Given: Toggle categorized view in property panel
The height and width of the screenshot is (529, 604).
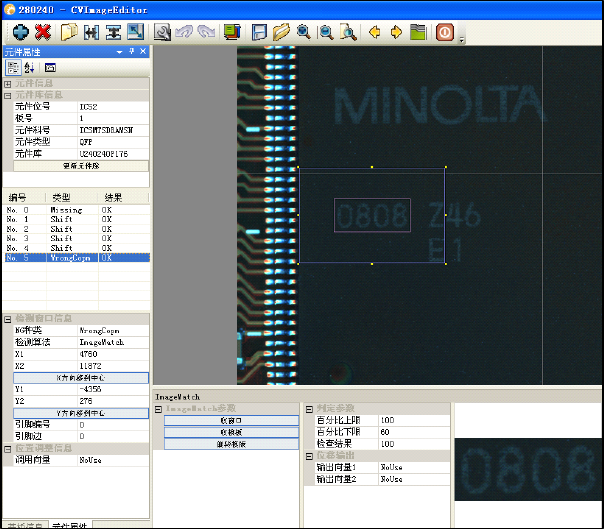Looking at the screenshot, I should click(14, 67).
